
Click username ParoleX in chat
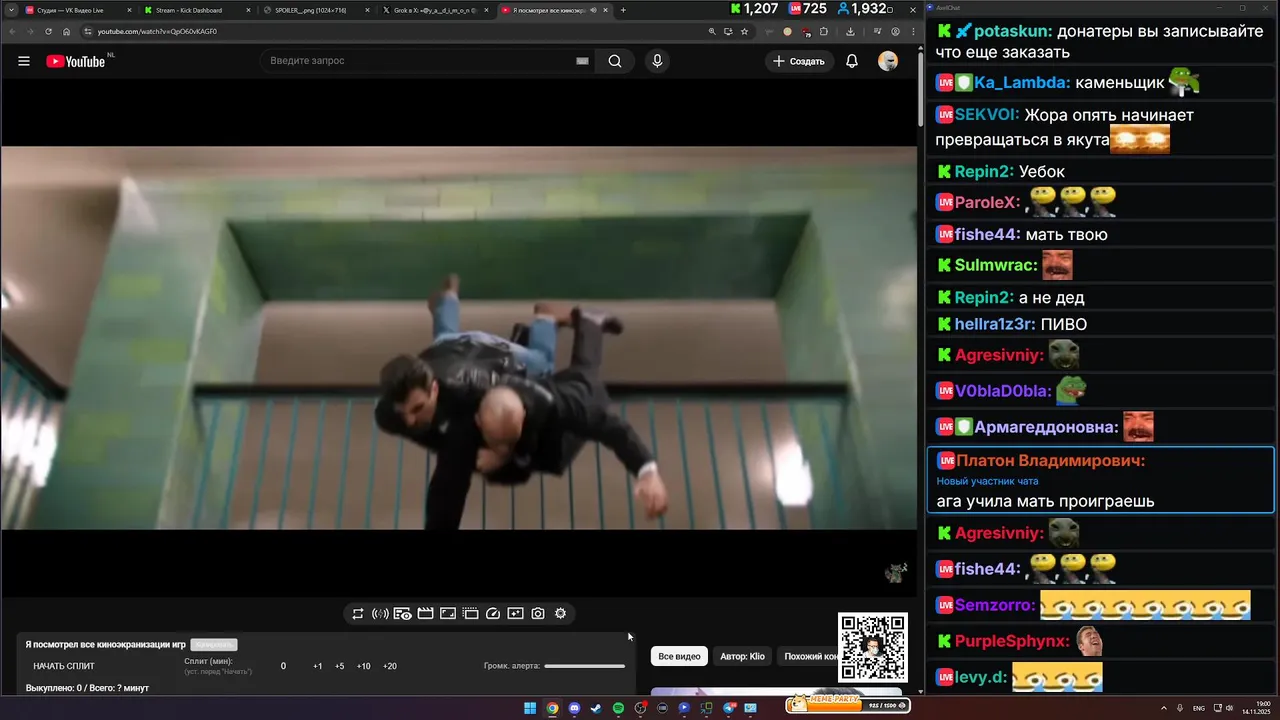tap(987, 203)
